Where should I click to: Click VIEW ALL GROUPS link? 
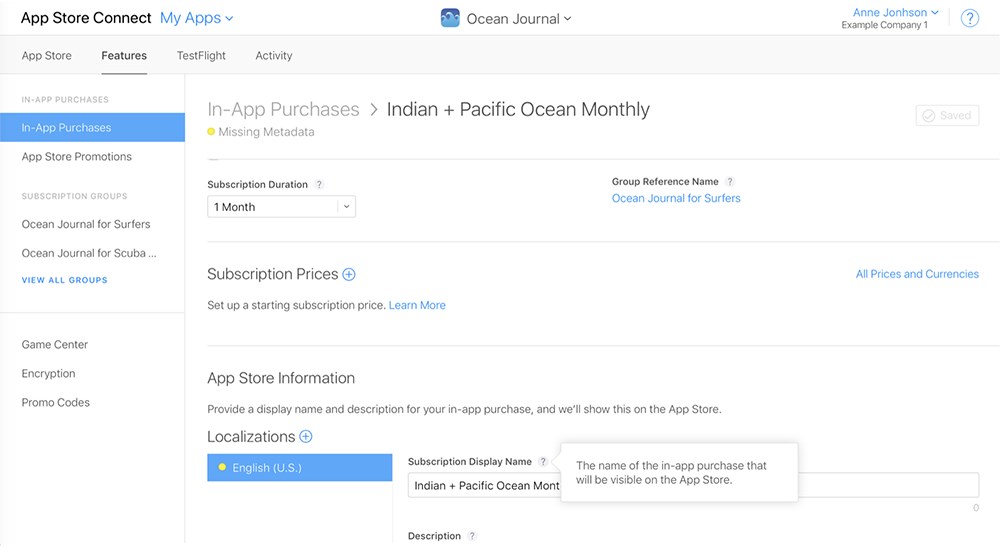click(64, 280)
